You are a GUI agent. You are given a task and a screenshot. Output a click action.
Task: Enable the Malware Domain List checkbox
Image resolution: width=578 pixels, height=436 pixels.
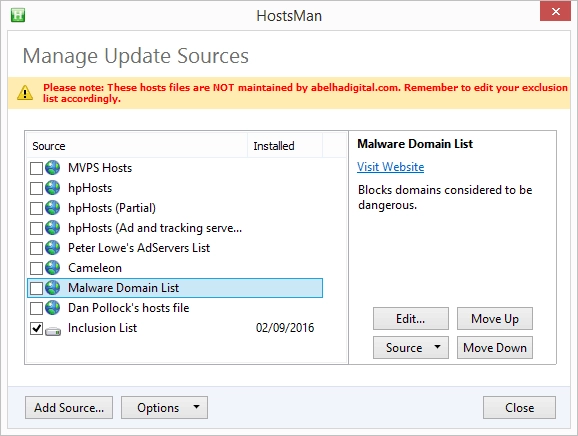[x=36, y=288]
